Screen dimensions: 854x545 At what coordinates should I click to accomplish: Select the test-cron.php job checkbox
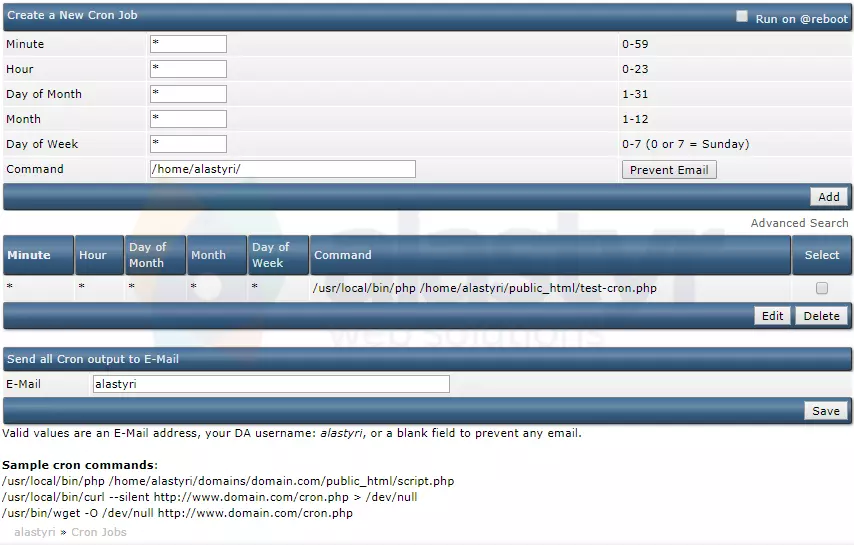pyautogui.click(x=821, y=288)
